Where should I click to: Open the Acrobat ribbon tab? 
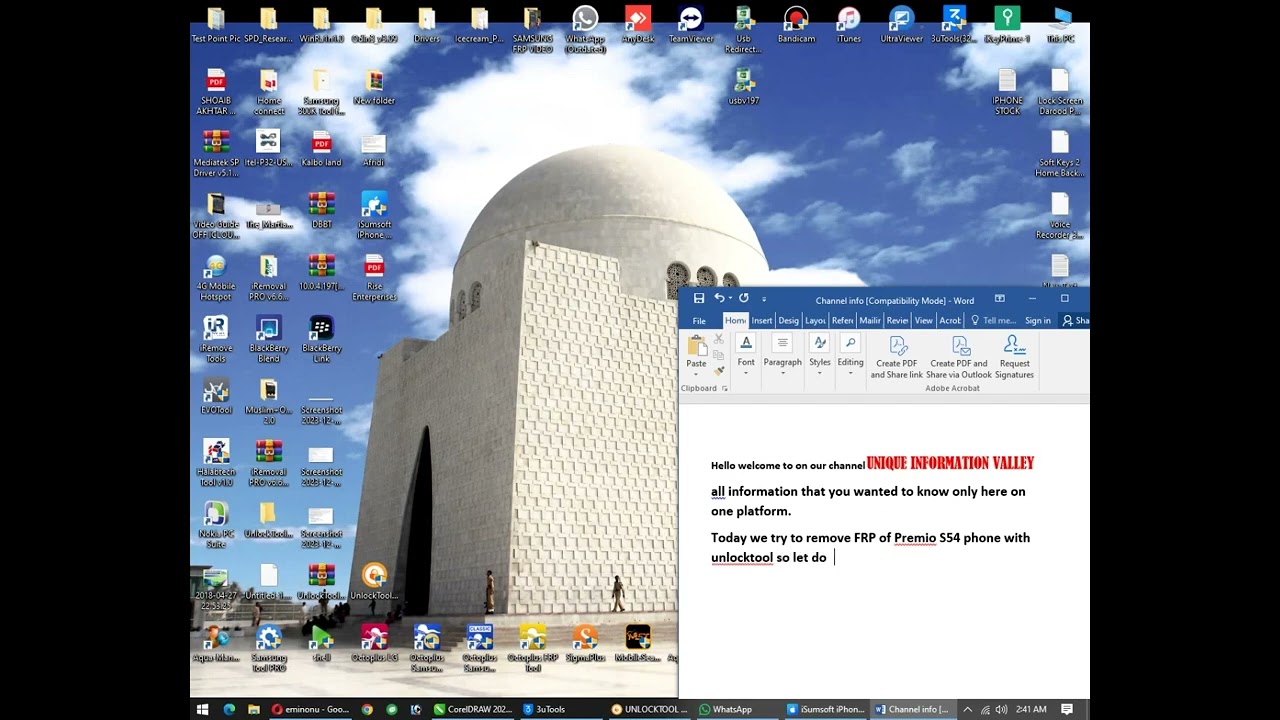tap(950, 321)
